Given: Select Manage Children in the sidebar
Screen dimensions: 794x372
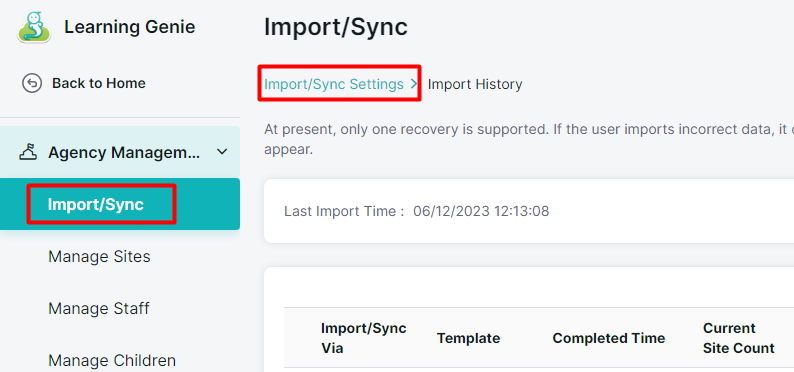Looking at the screenshot, I should click(112, 360).
